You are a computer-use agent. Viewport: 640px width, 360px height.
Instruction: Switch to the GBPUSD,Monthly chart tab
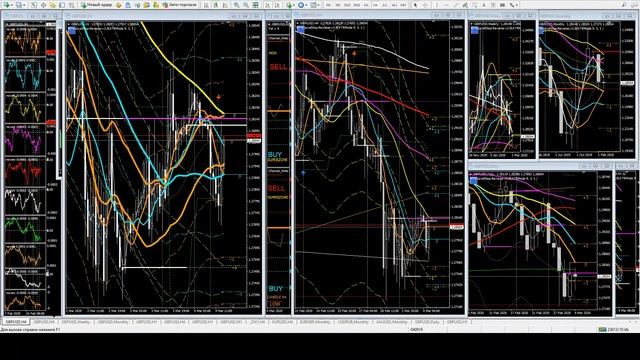tap(113, 322)
